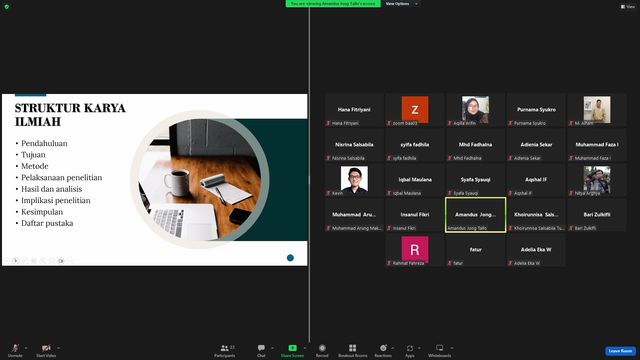The height and width of the screenshot is (360, 640).
Task: Open the Reactions menu
Action: click(x=383, y=350)
